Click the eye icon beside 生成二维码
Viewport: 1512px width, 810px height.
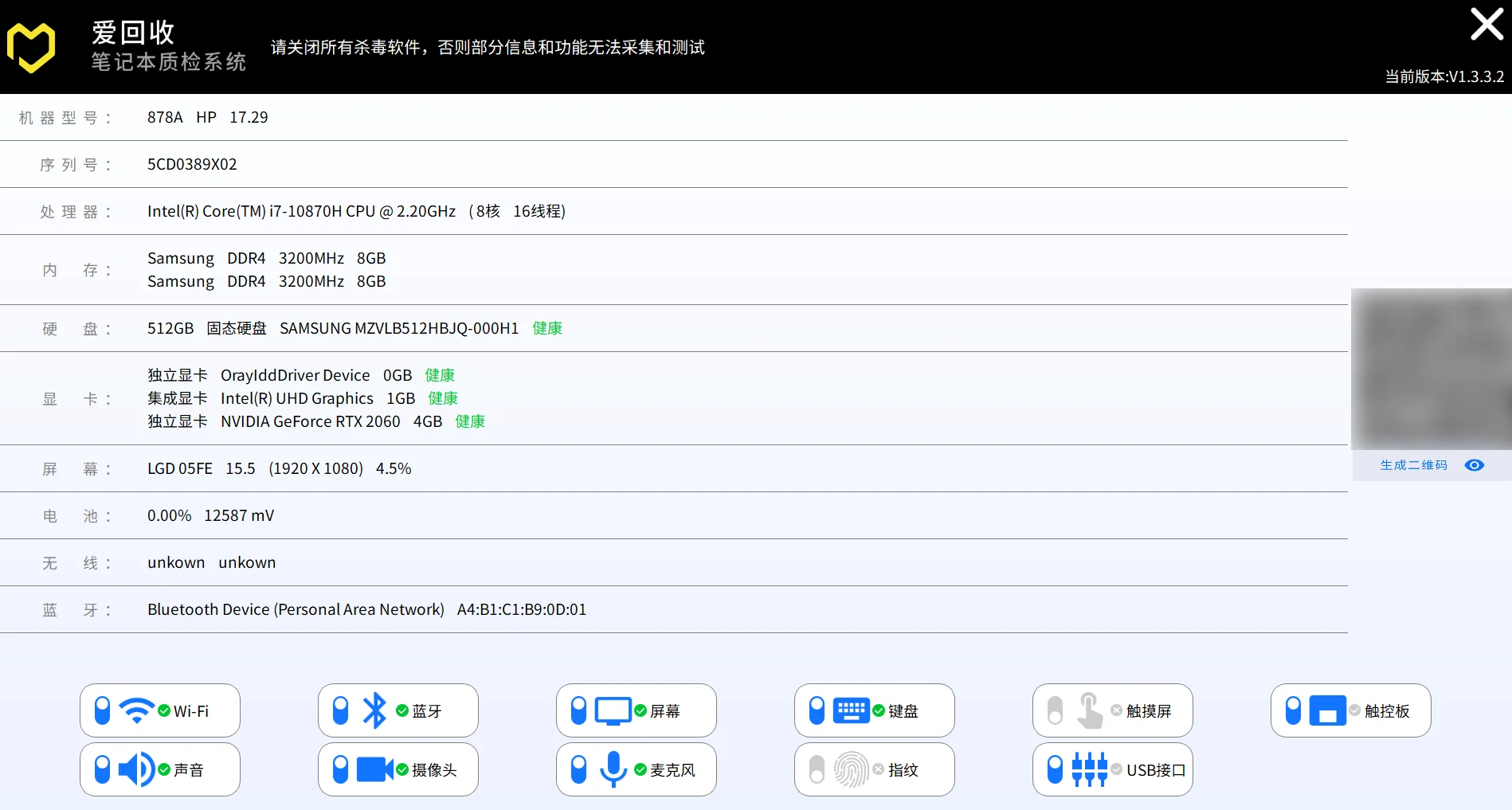(x=1475, y=465)
